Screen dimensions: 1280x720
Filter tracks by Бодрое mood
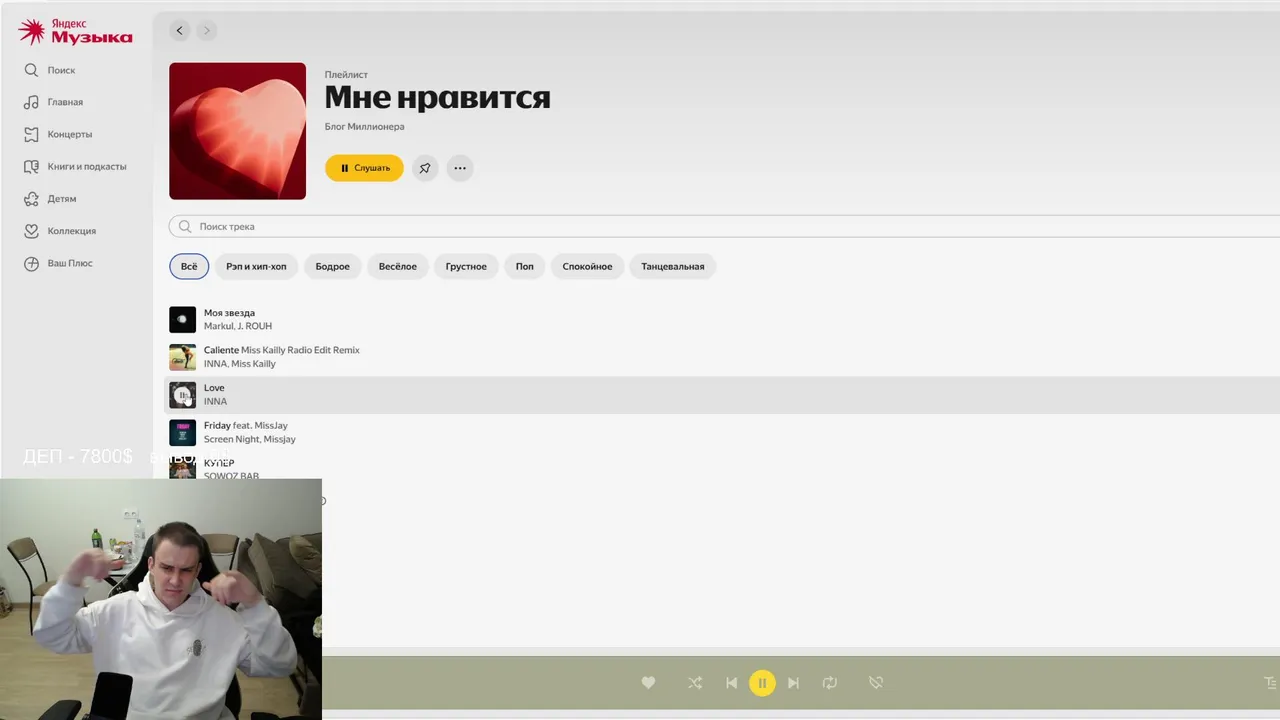pyautogui.click(x=333, y=266)
